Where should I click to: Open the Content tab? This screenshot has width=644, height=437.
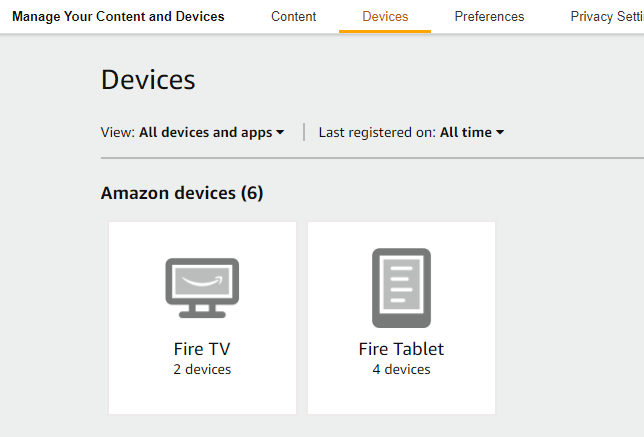[x=294, y=16]
